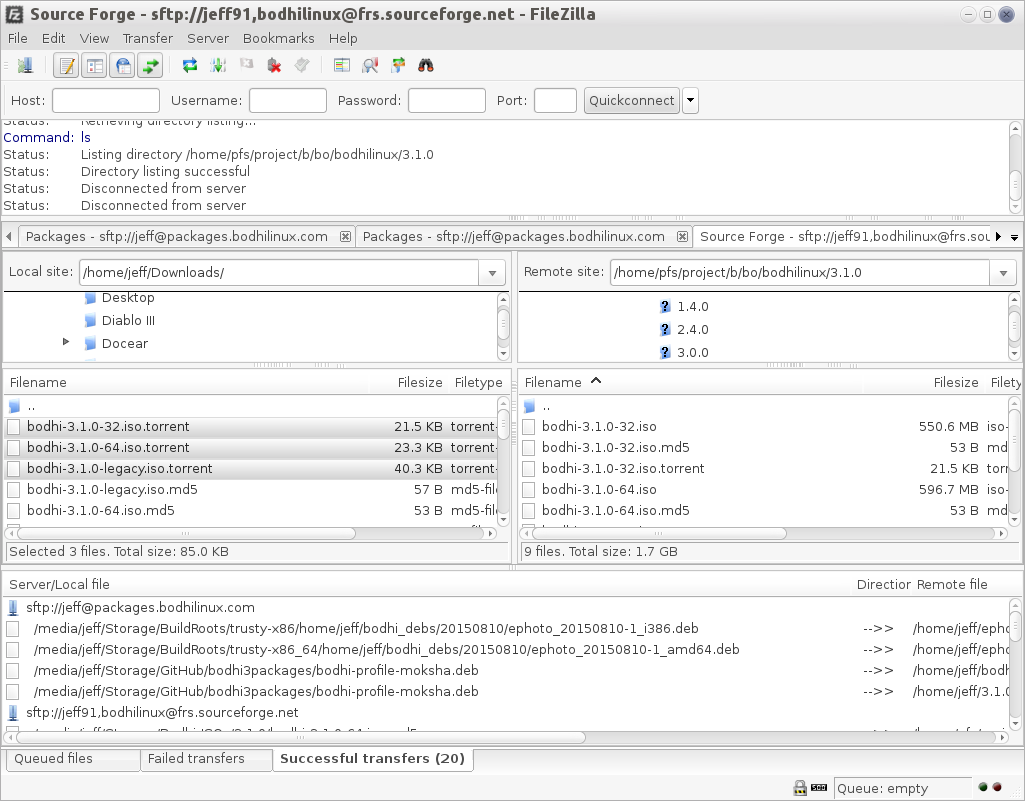Image resolution: width=1025 pixels, height=801 pixels.
Task: Open the Bookmarks menu
Action: click(278, 39)
